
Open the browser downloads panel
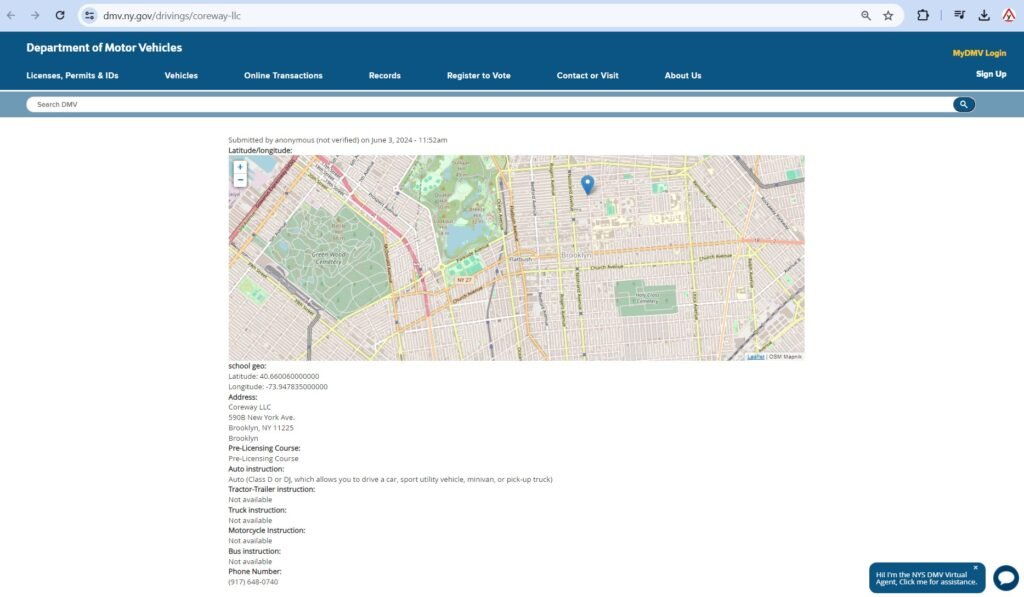pyautogui.click(x=984, y=16)
